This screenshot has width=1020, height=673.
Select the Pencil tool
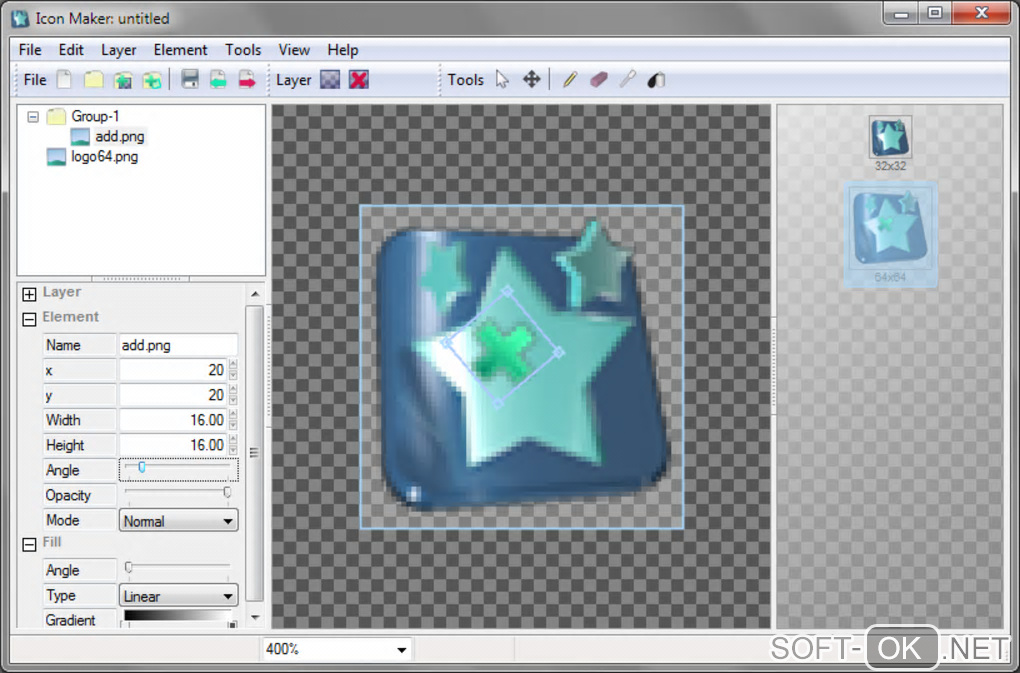570,80
